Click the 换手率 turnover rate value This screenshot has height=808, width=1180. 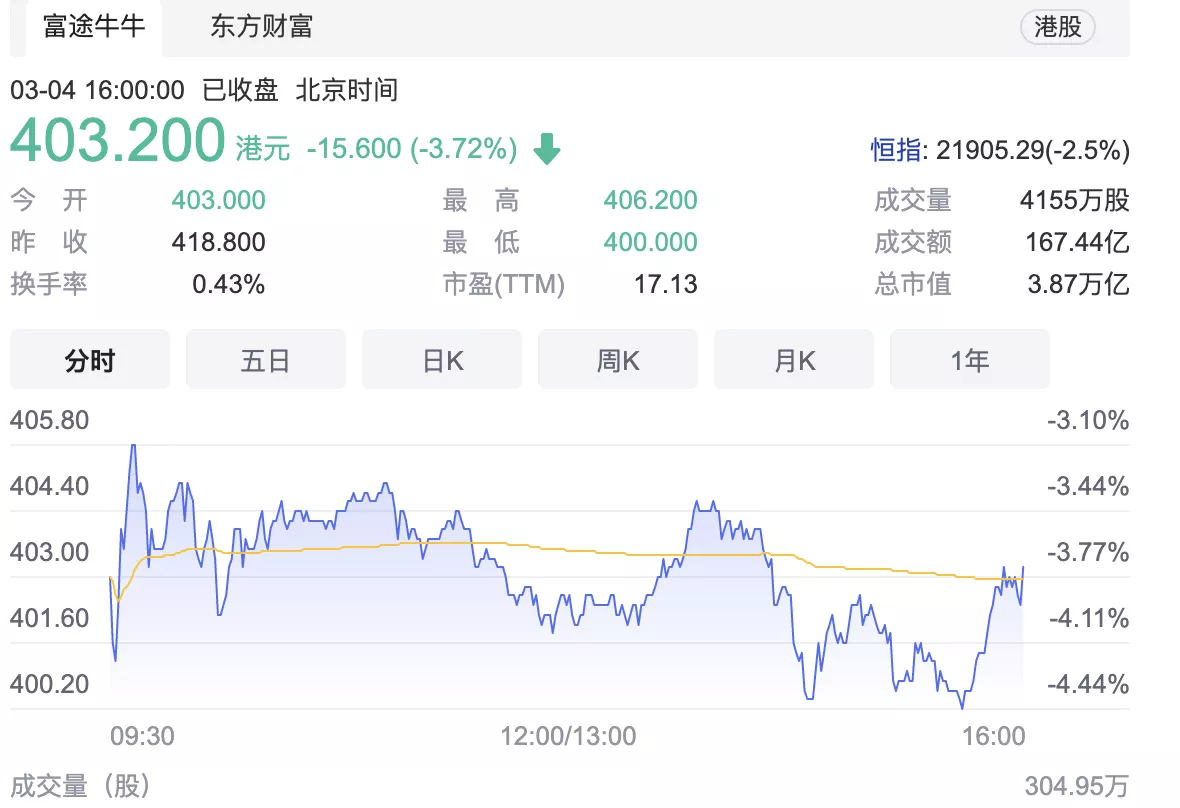pyautogui.click(x=230, y=284)
